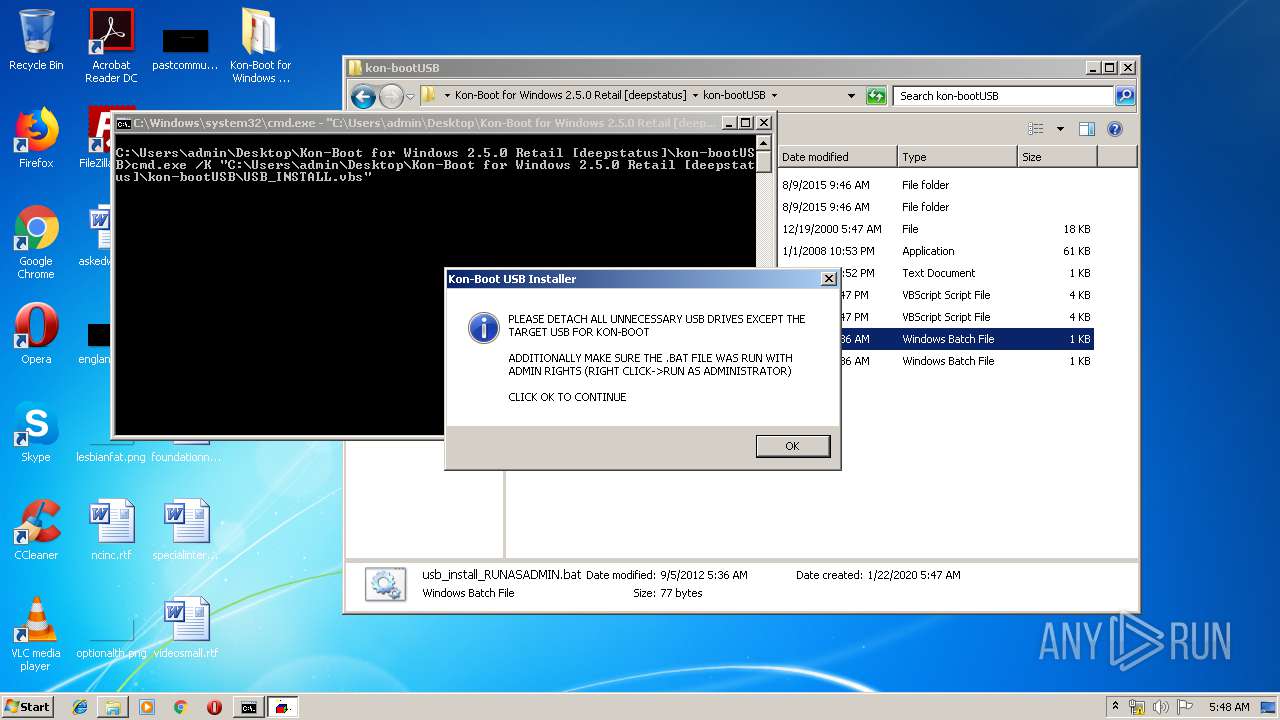Click Action Center flag tray icon
This screenshot has width=1280, height=720.
coord(1186,707)
